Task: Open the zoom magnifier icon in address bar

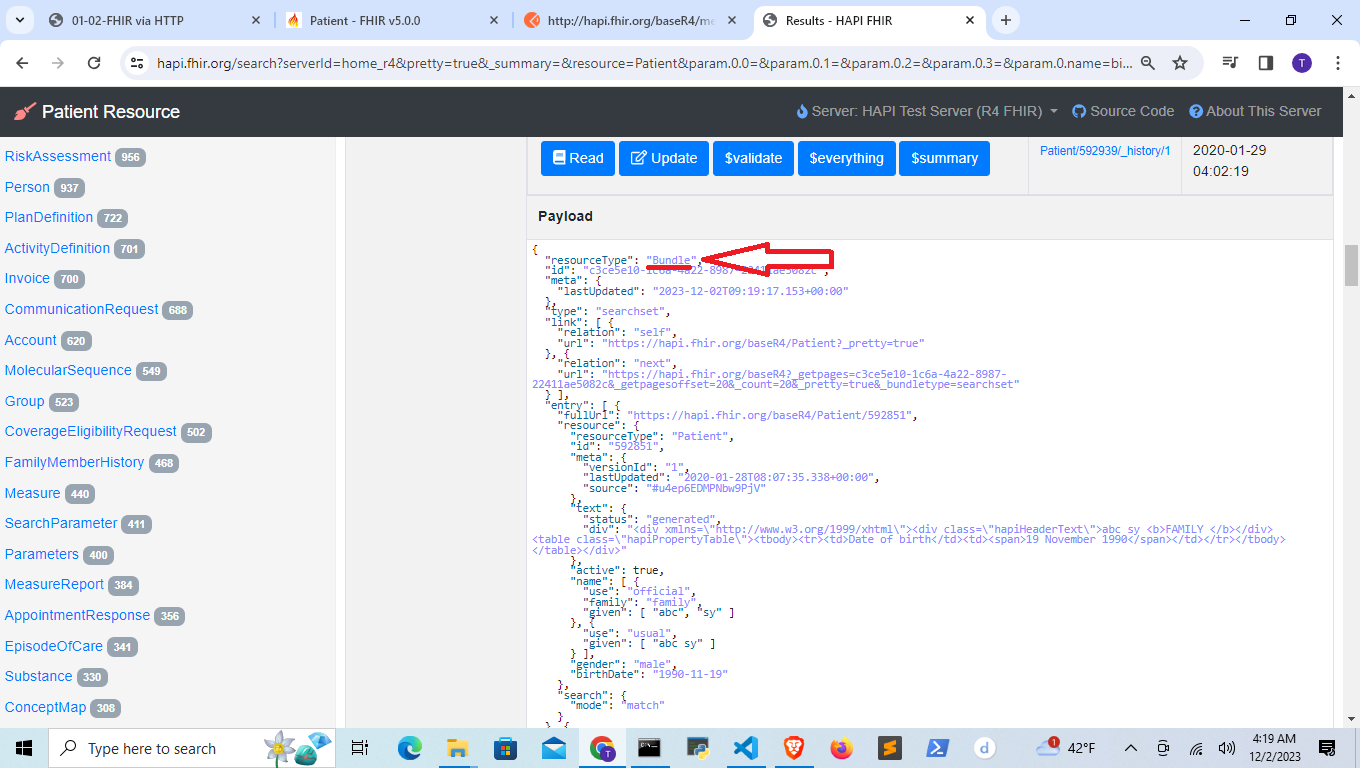Action: point(1148,63)
